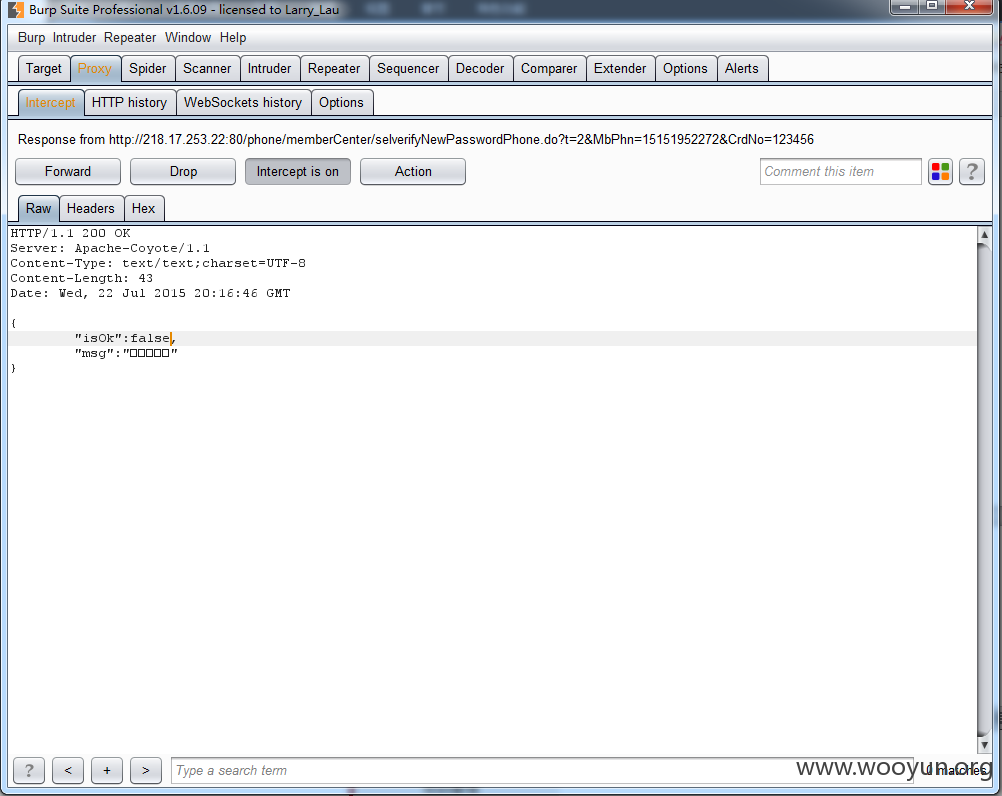Open the highlight color picker icon
This screenshot has width=1002, height=796.
pos(940,172)
